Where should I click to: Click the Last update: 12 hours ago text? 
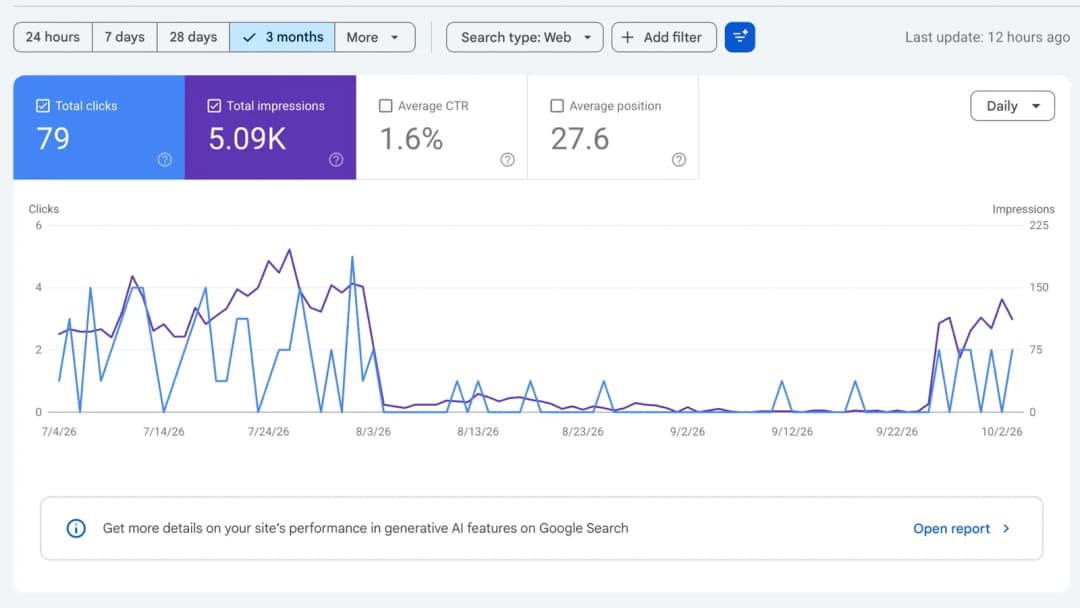click(987, 37)
